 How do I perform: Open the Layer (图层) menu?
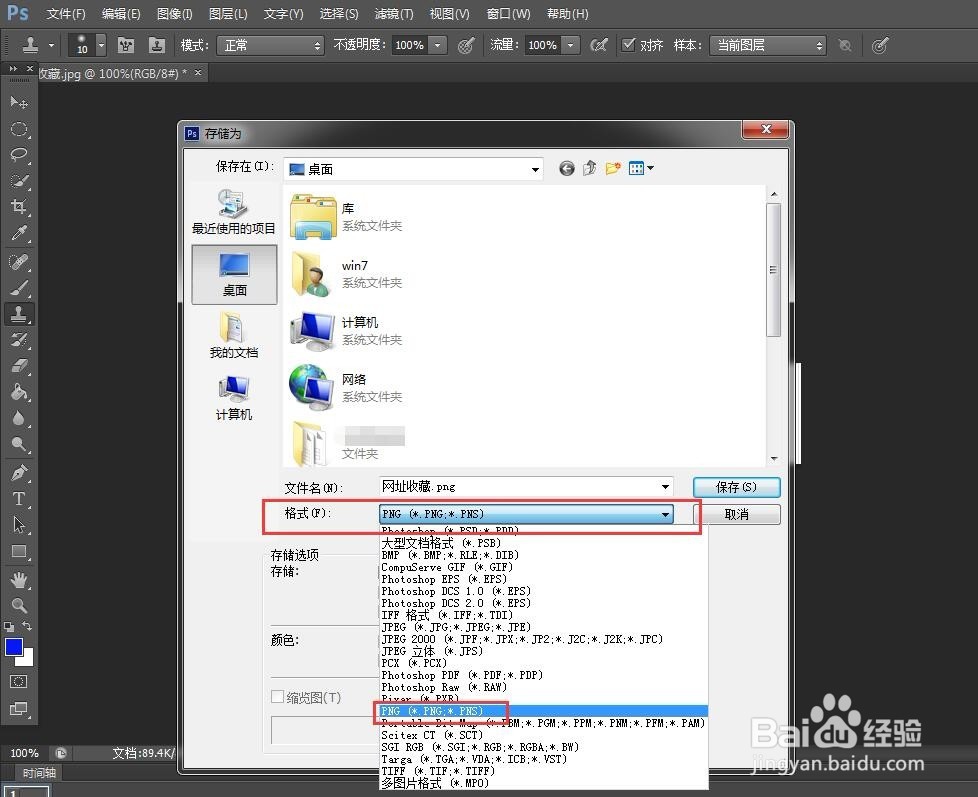(228, 14)
